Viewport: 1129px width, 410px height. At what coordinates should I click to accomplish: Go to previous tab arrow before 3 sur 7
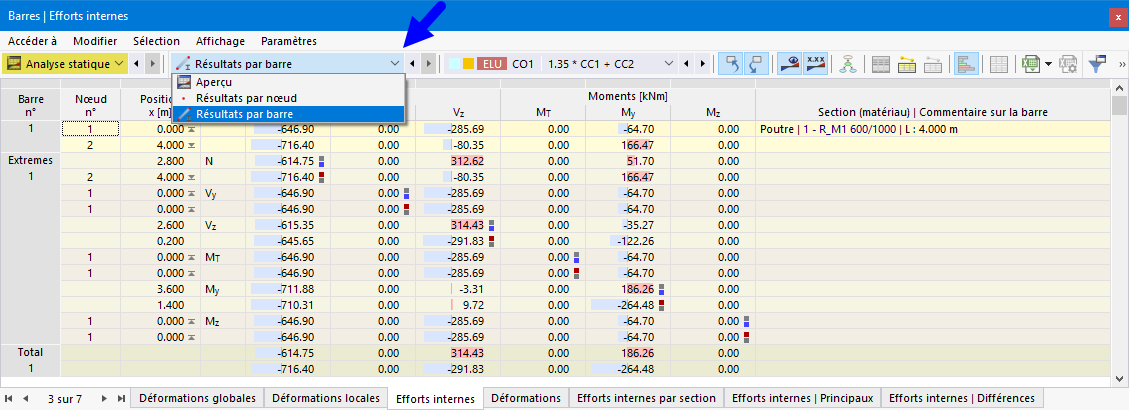click(x=25, y=398)
